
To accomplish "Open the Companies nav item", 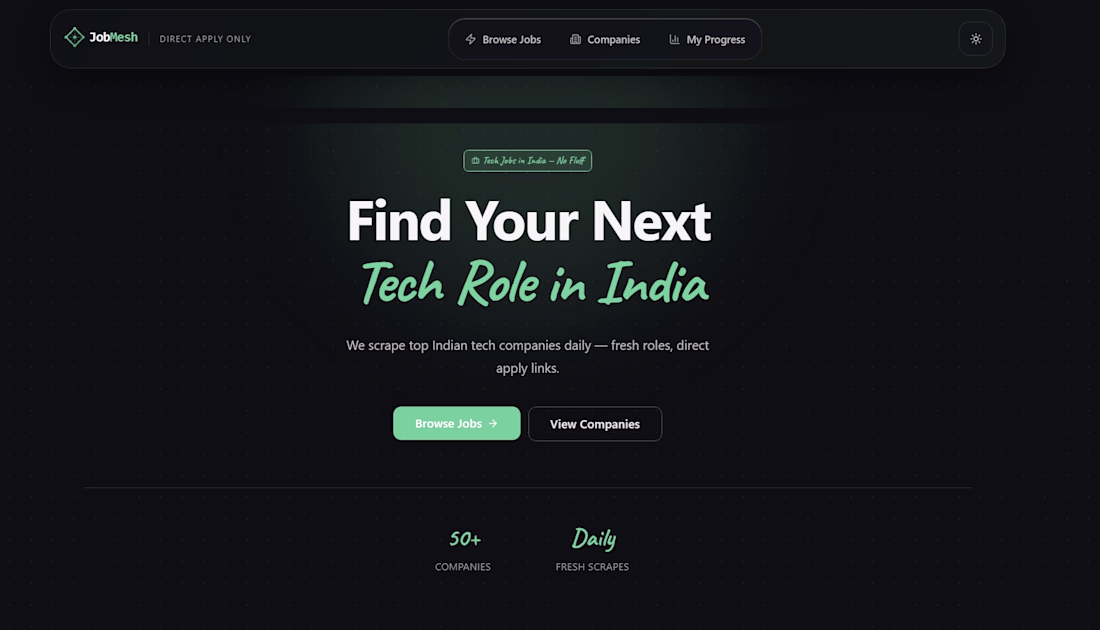I will click(x=605, y=39).
